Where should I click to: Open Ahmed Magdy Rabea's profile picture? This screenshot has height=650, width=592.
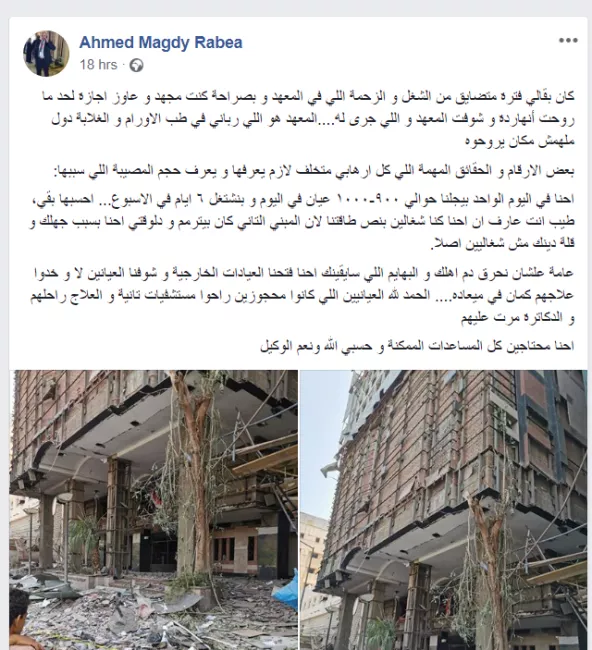point(46,53)
